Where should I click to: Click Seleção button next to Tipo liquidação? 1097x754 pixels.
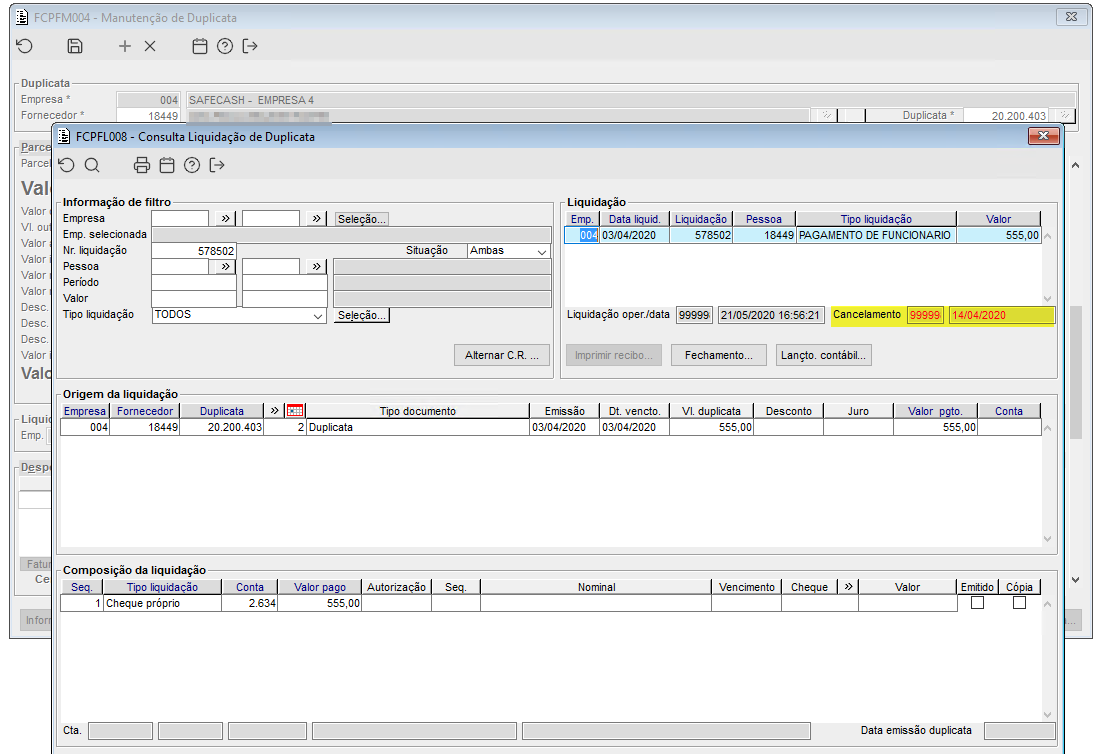(x=361, y=315)
